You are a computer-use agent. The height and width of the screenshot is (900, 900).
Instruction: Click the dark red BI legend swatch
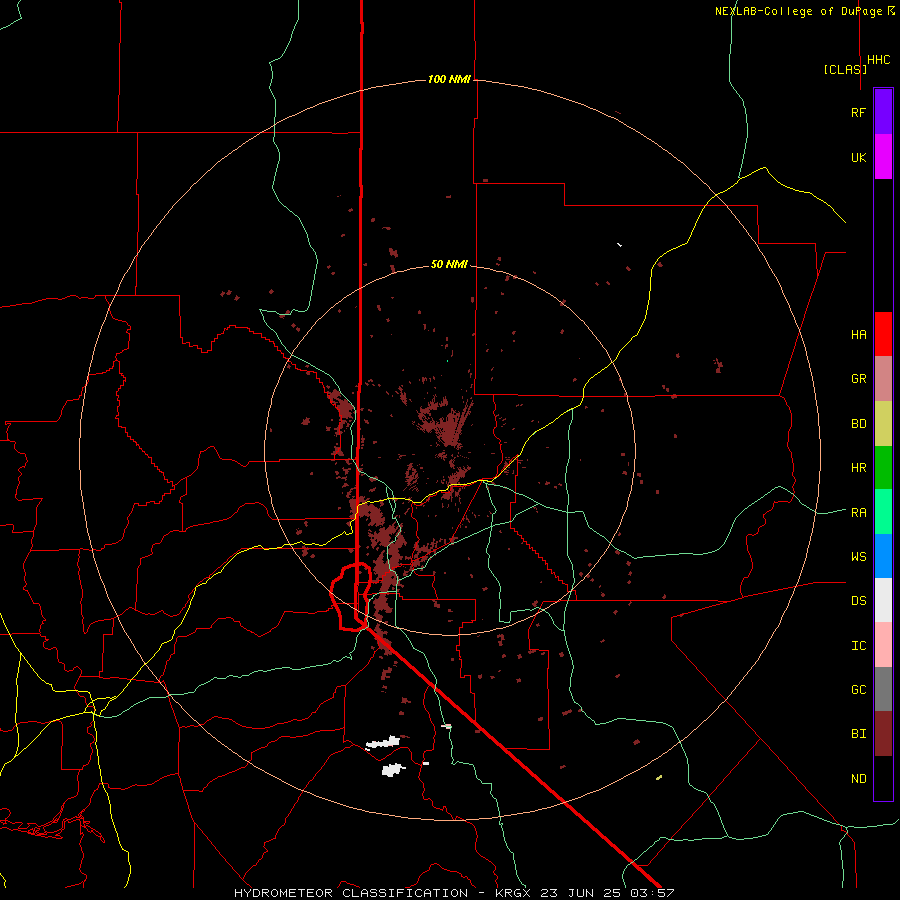[883, 734]
